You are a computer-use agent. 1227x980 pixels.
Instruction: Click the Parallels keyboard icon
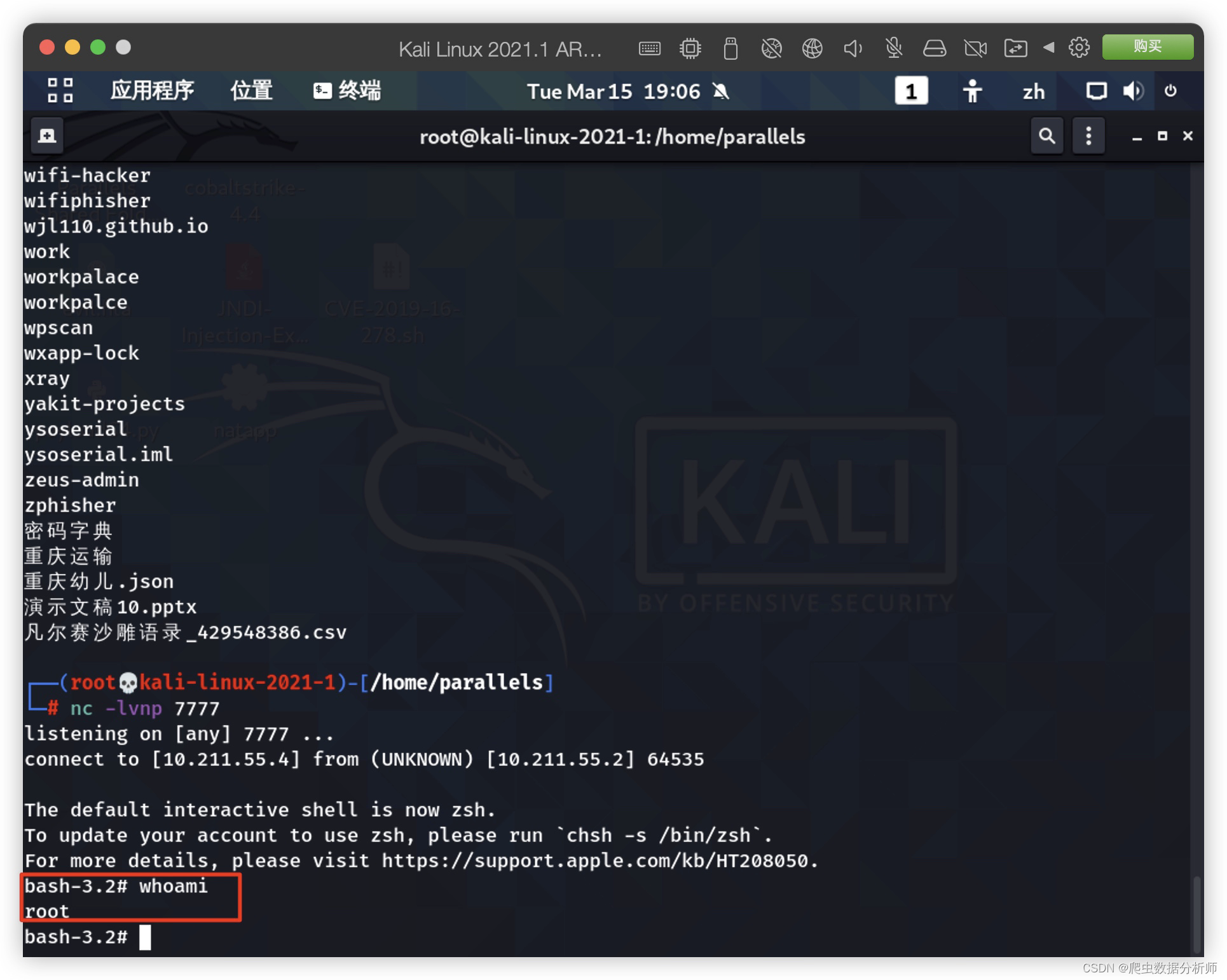pos(649,48)
